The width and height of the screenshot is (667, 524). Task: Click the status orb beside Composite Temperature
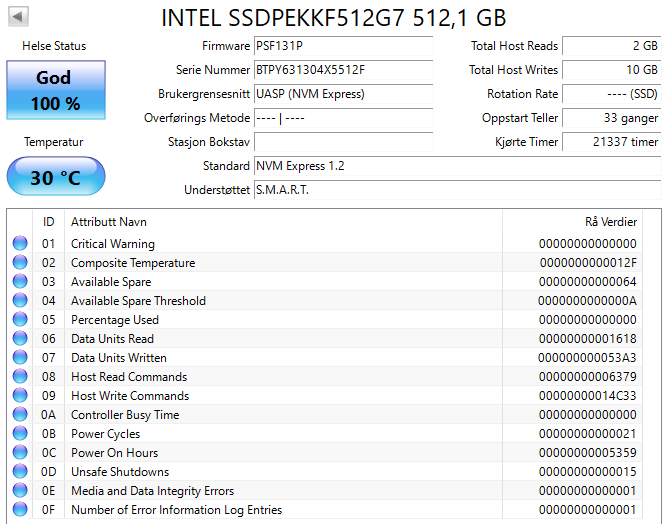click(20, 263)
